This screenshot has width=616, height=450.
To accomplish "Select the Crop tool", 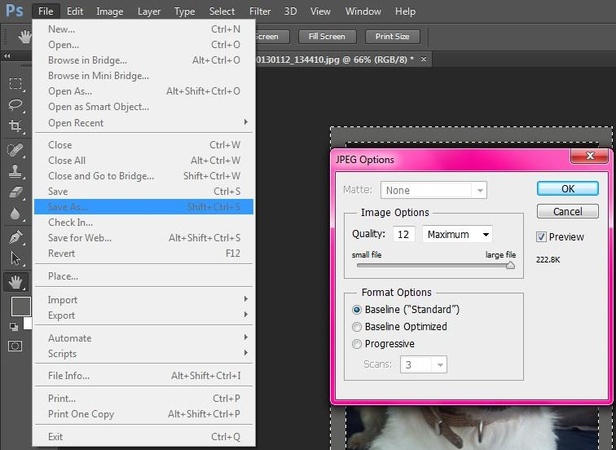I will (15, 126).
